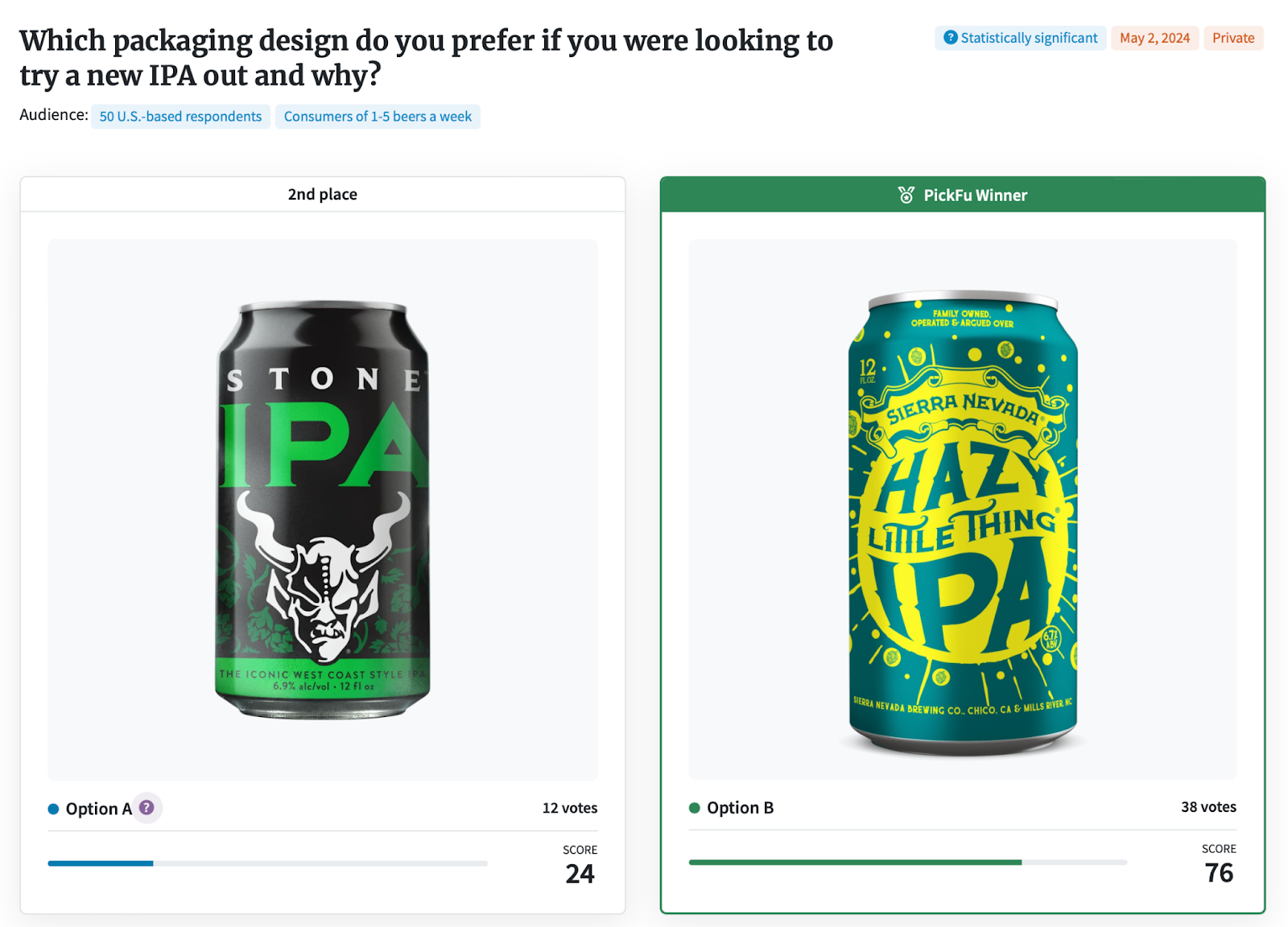This screenshot has width=1288, height=927.
Task: Select the PickFu Winner header banner
Action: 963,195
